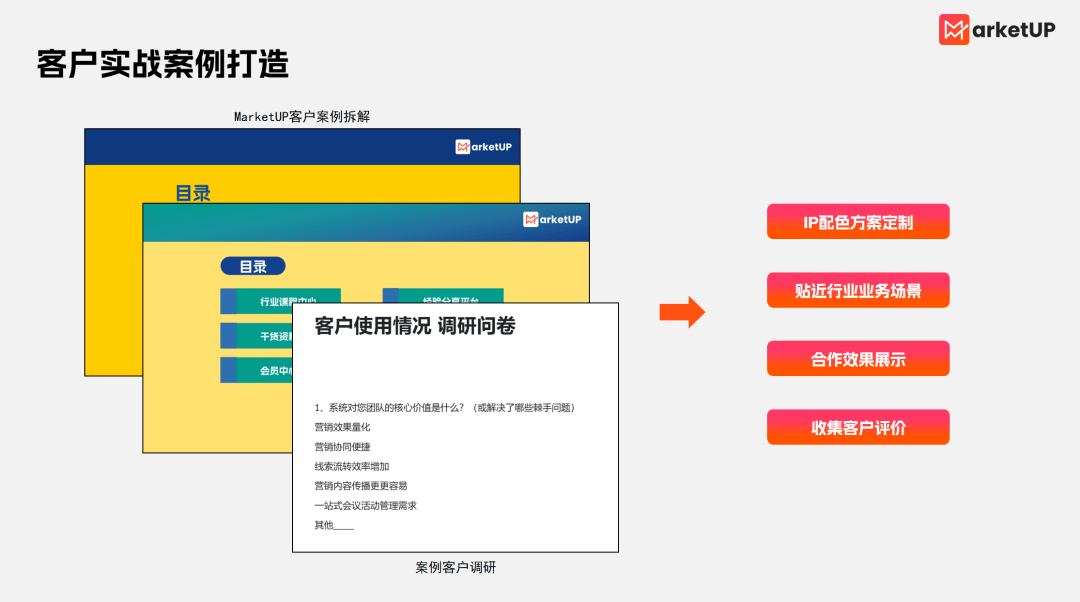Select the IP配色方案定制 button
Viewport: 1080px width, 602px height.
[857, 222]
